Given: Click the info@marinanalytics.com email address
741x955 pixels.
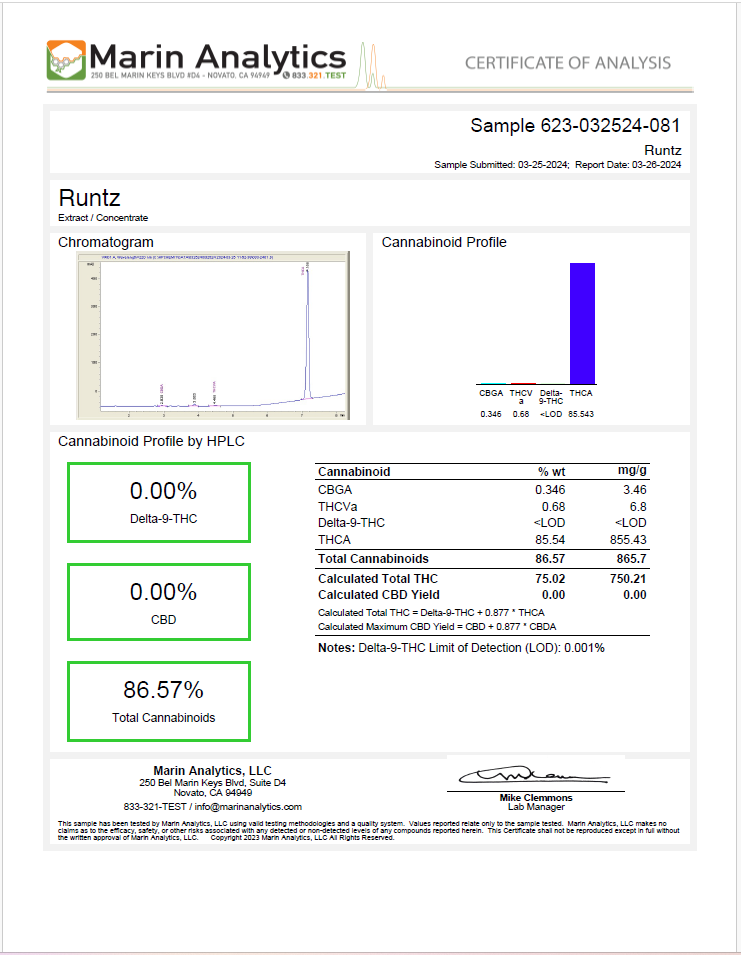Looking at the screenshot, I should [247, 806].
